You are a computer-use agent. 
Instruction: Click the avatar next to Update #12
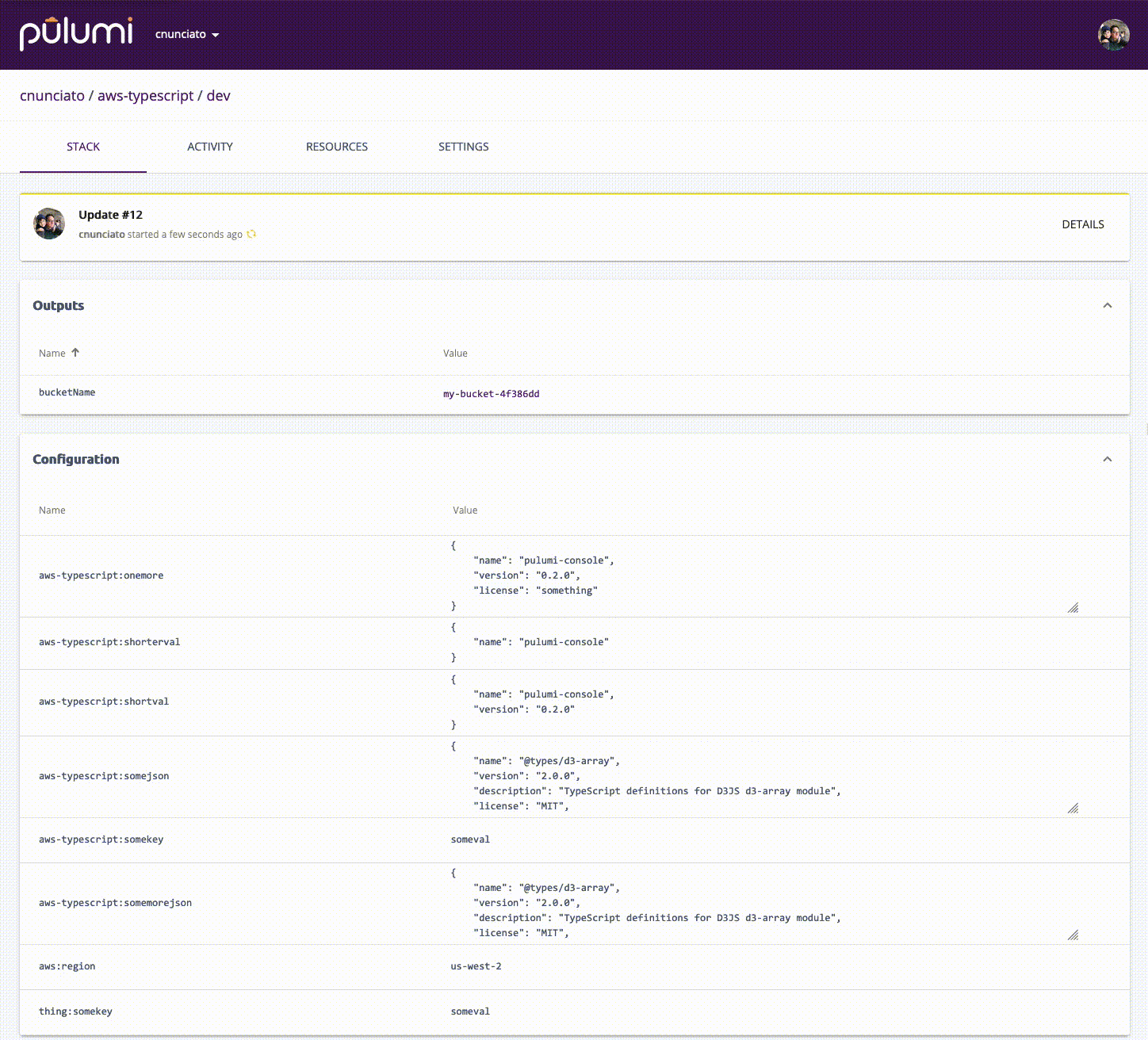(48, 224)
